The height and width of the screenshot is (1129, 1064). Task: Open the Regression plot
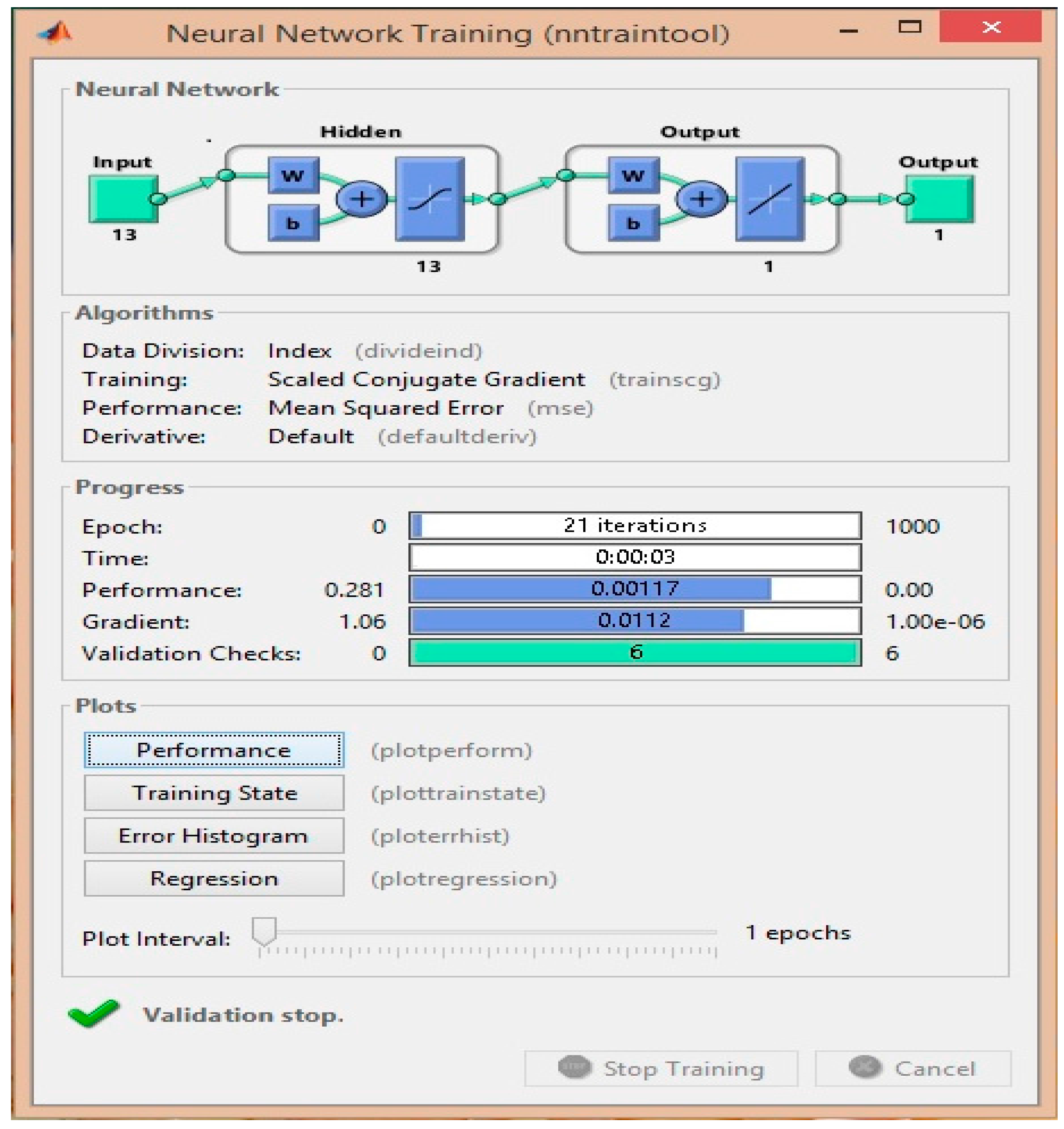[214, 878]
